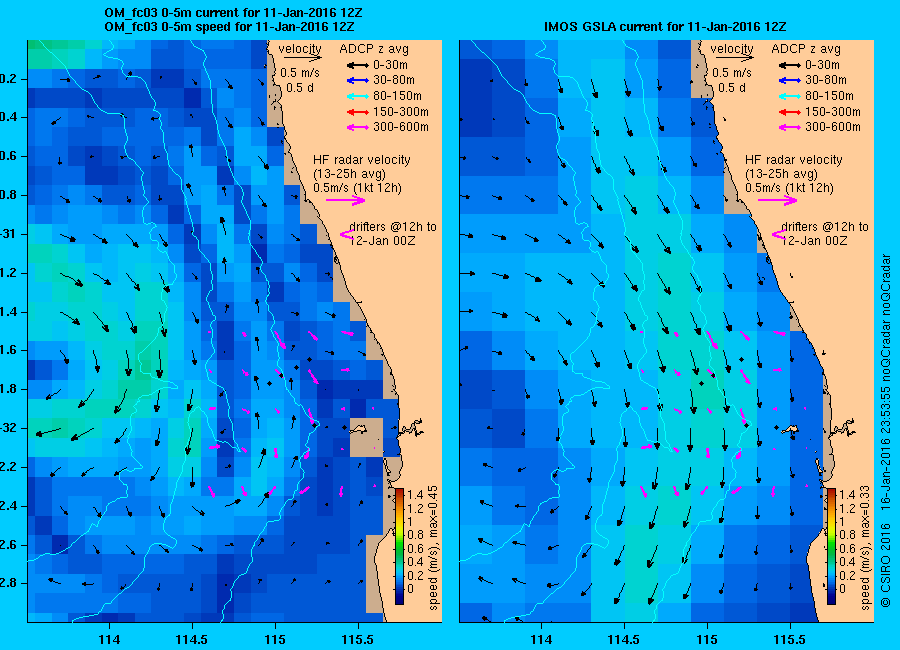The width and height of the screenshot is (900, 650).
Task: Click the cyan 80-150m ADCP arrow in right panel
Action: pyautogui.click(x=790, y=96)
